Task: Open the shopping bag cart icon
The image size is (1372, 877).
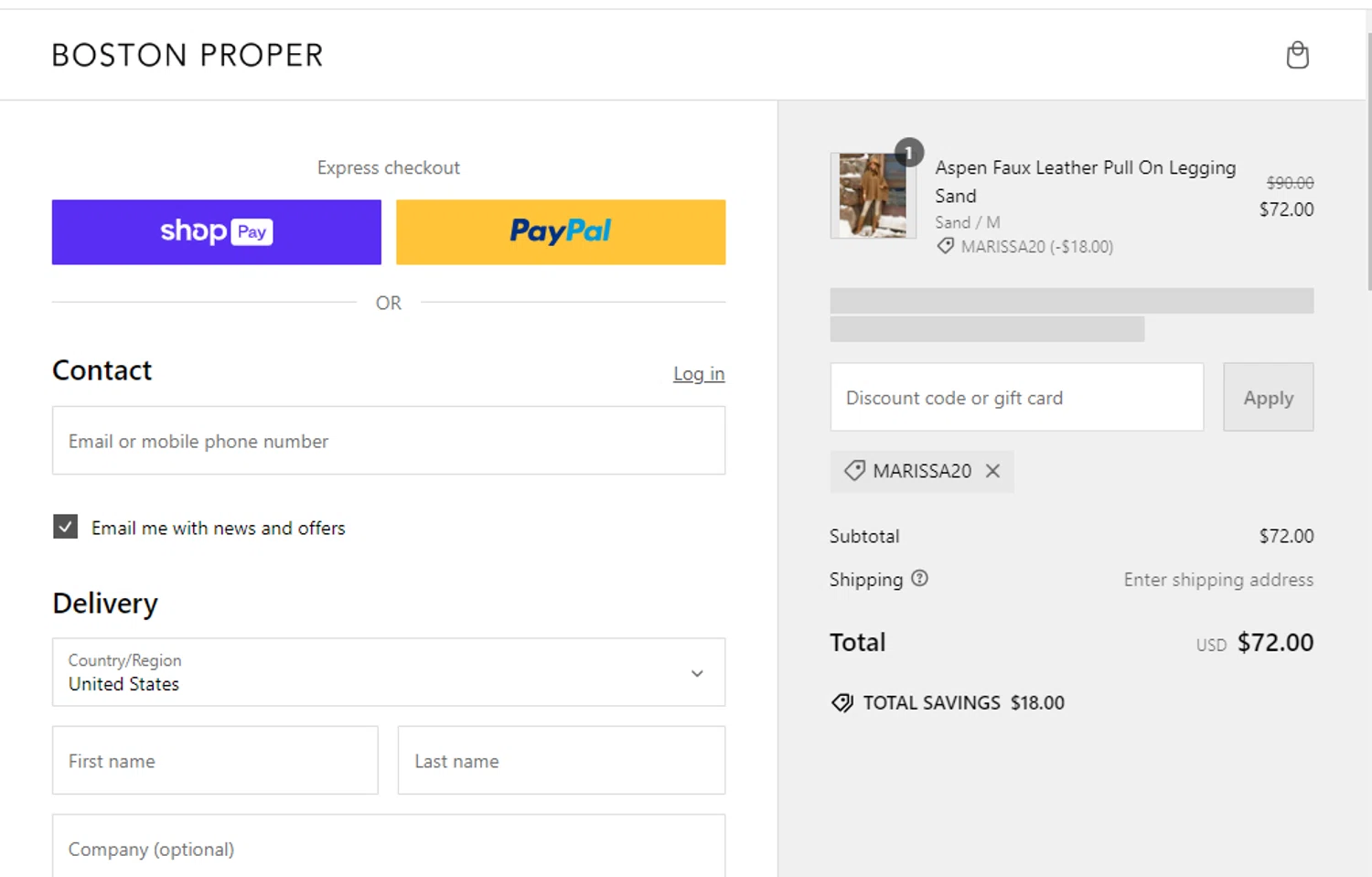Action: pos(1297,55)
